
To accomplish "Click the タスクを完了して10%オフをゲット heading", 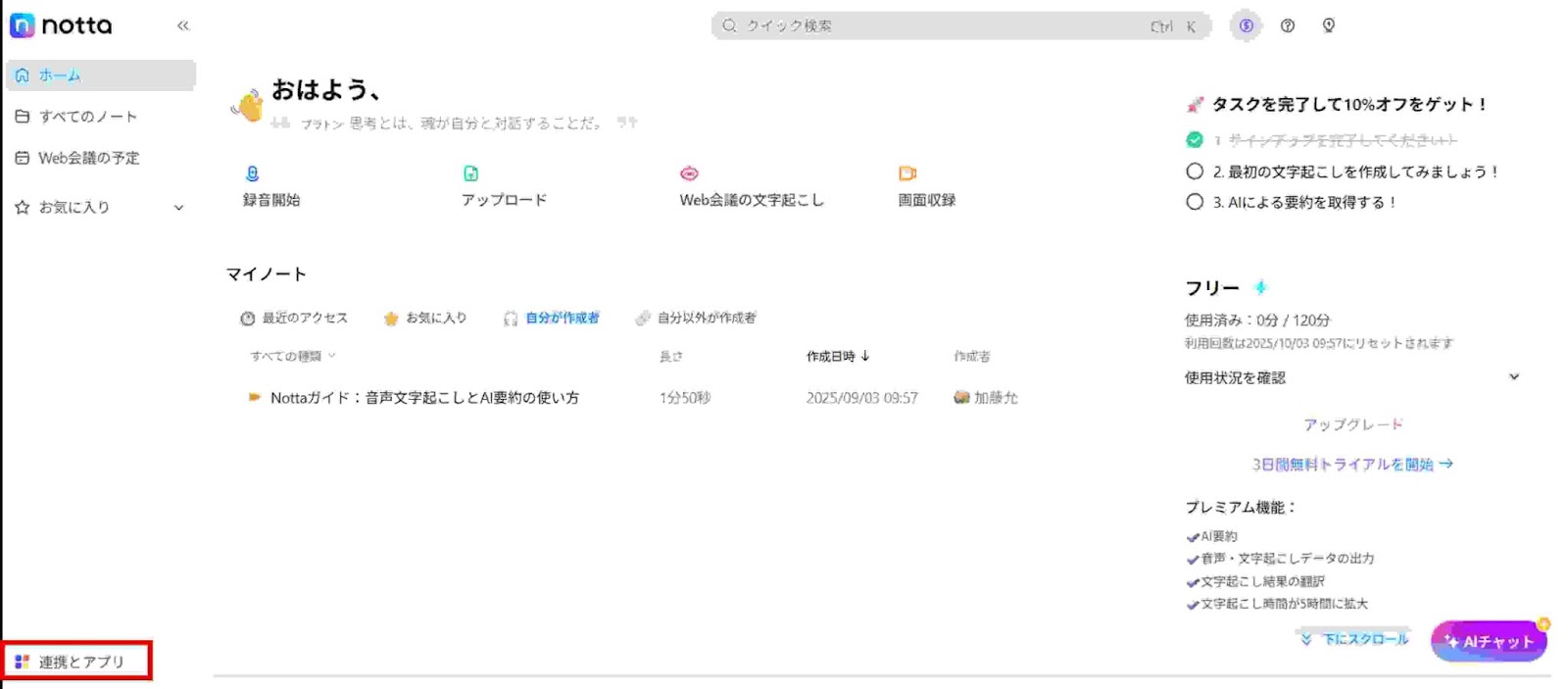I will pyautogui.click(x=1349, y=104).
